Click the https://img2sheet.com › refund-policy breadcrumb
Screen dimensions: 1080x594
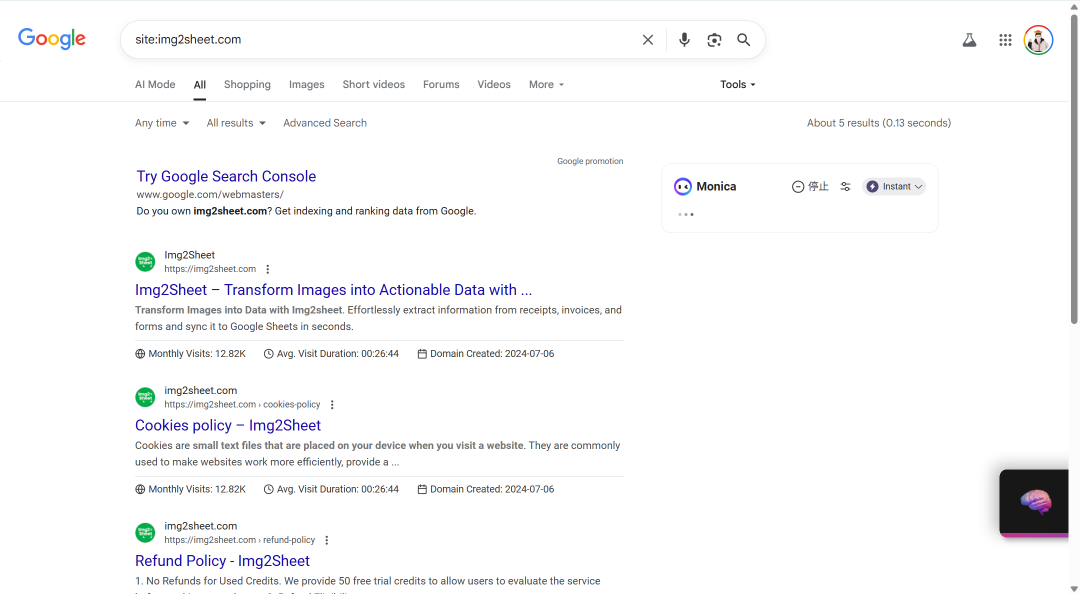point(240,540)
